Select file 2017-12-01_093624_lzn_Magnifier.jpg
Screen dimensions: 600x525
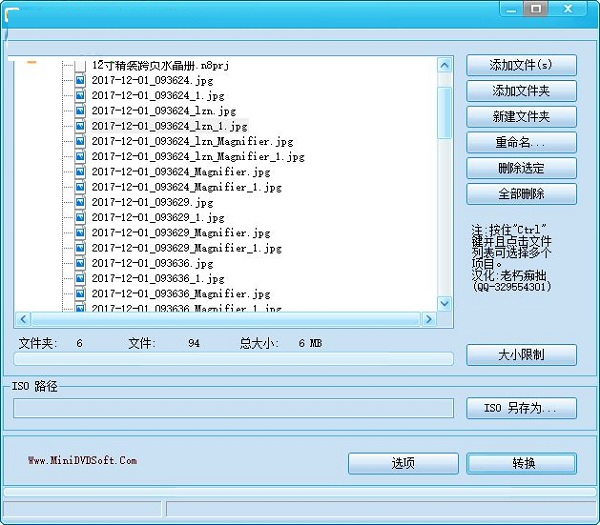[x=192, y=141]
